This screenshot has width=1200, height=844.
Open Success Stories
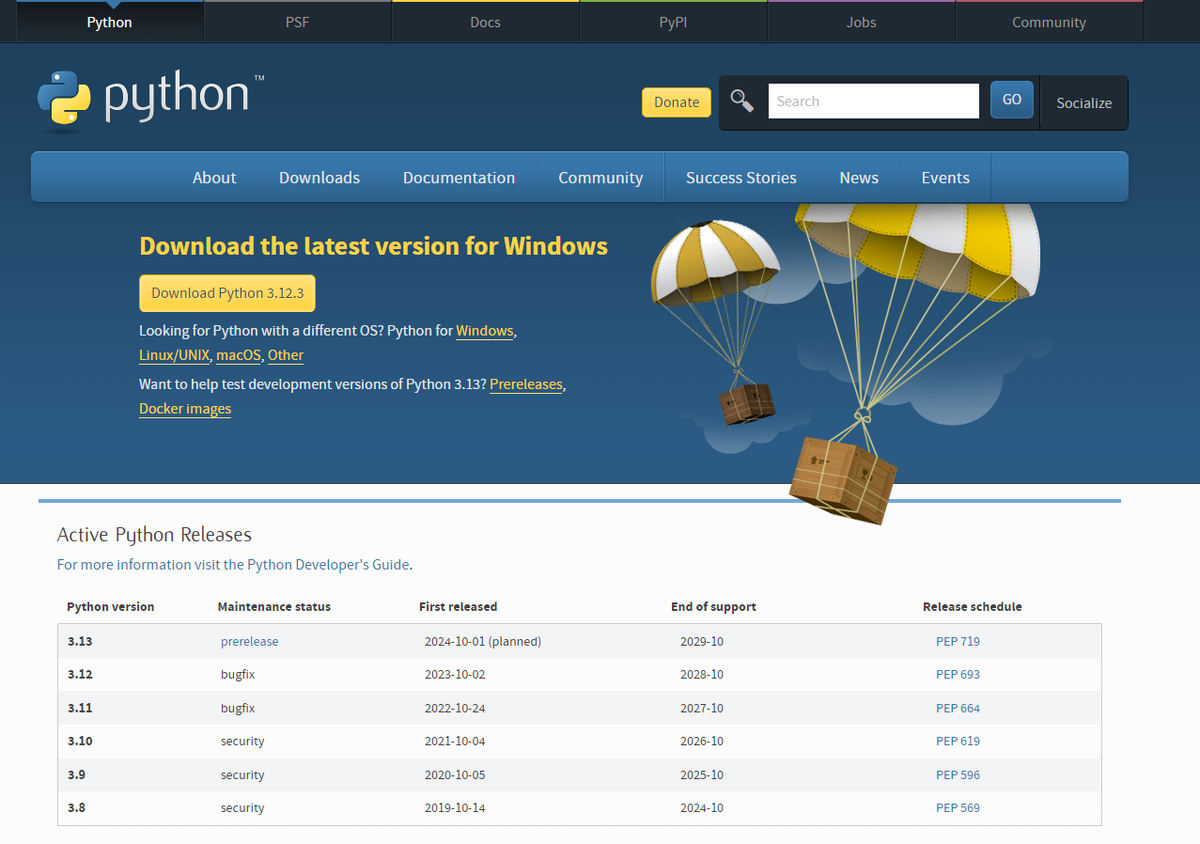click(741, 177)
